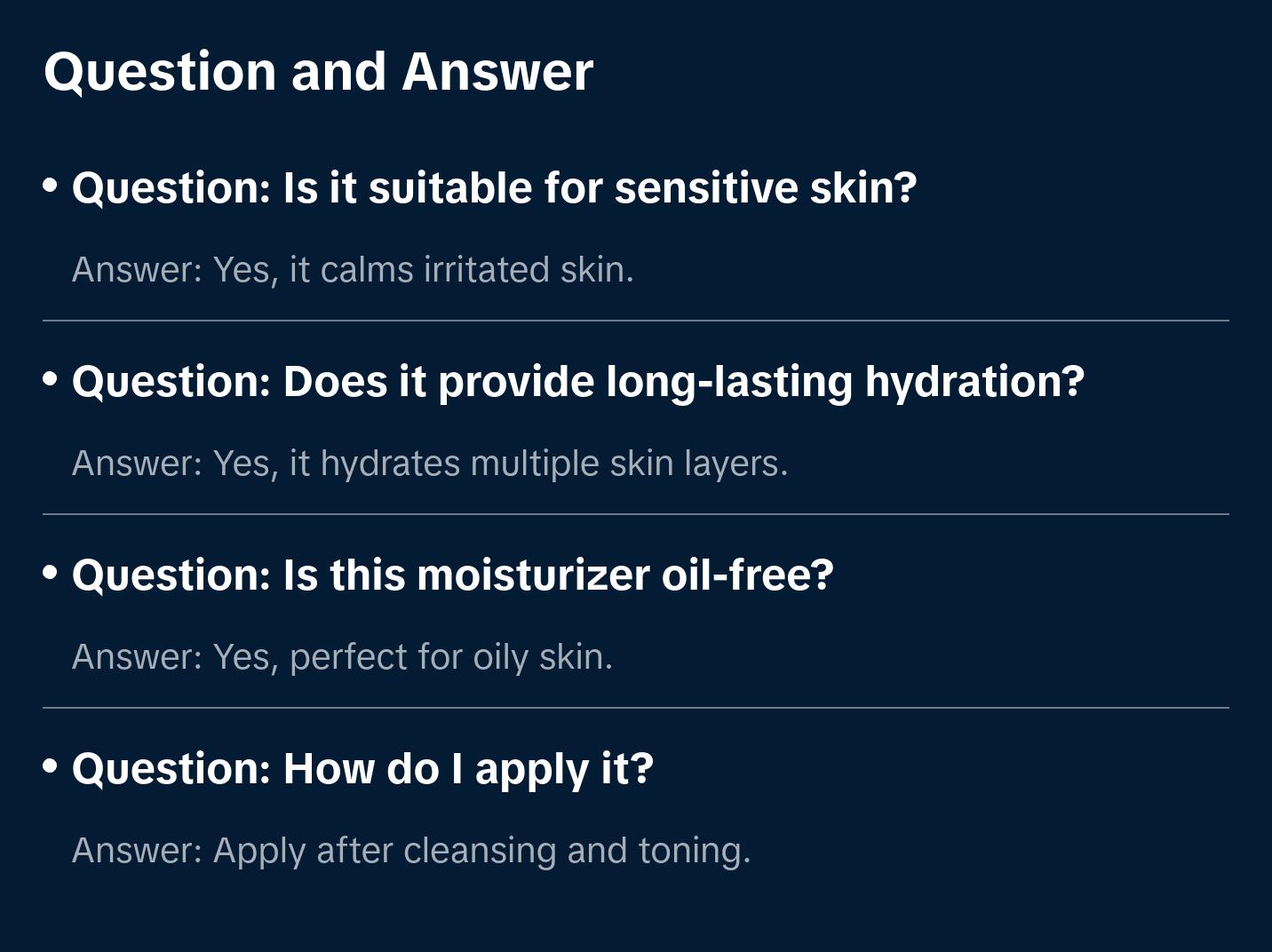Open the question about long-lasting hydration
The image size is (1272, 952).
coord(577,382)
